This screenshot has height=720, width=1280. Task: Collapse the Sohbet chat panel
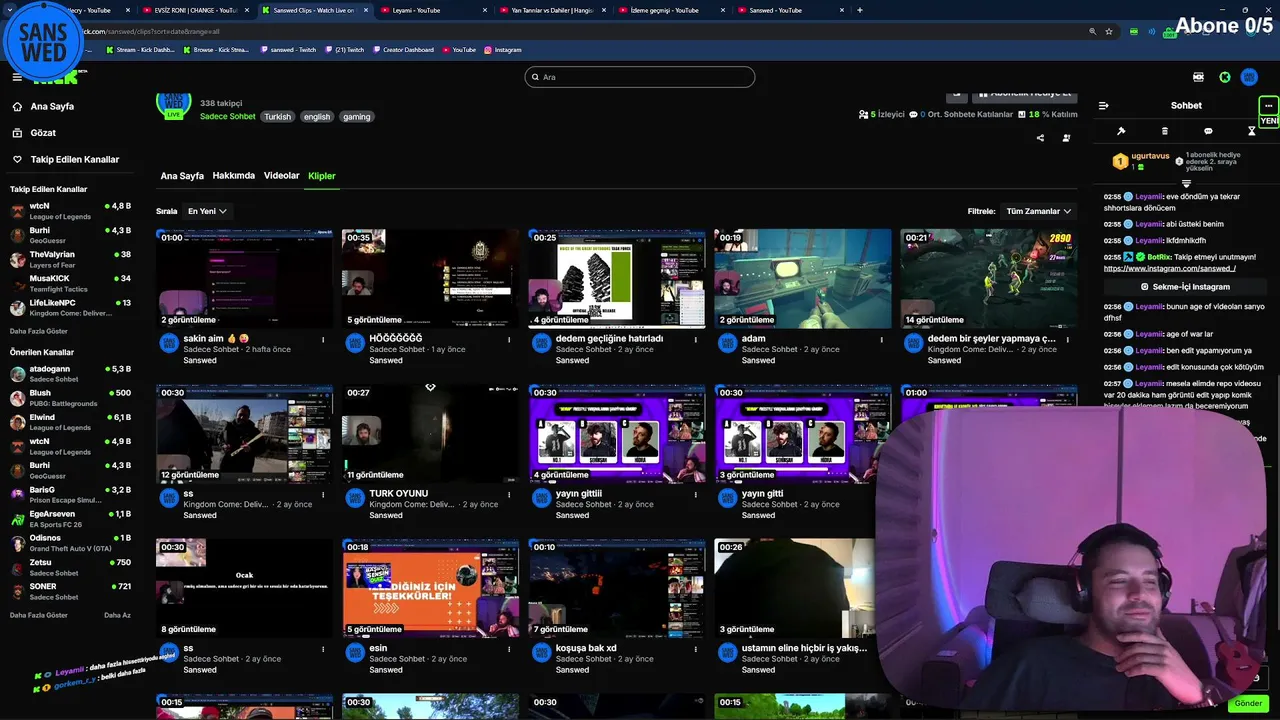(1103, 105)
